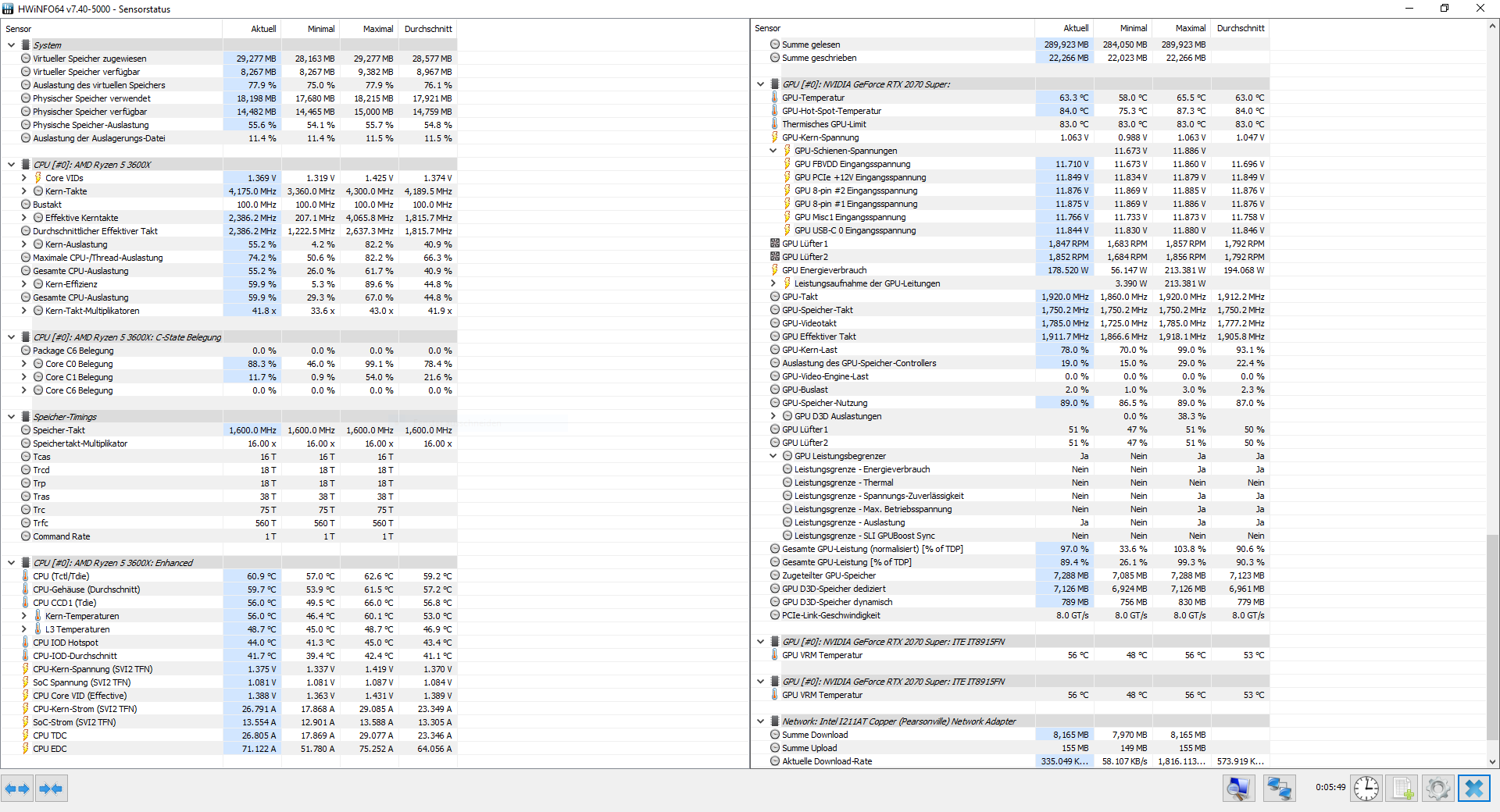Expand the Kern-Temperaturen row
Image resolution: width=1500 pixels, height=812 pixels.
pyautogui.click(x=23, y=616)
